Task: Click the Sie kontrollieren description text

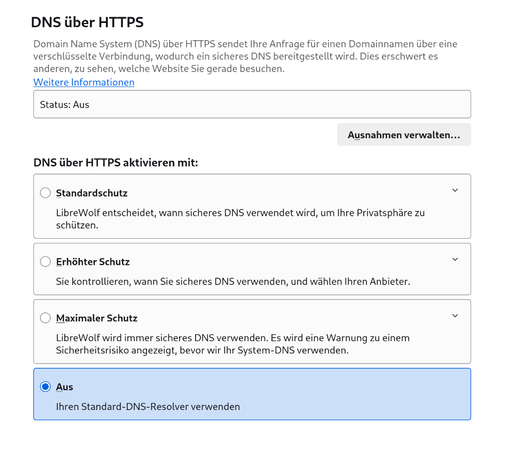Action: tap(233, 281)
